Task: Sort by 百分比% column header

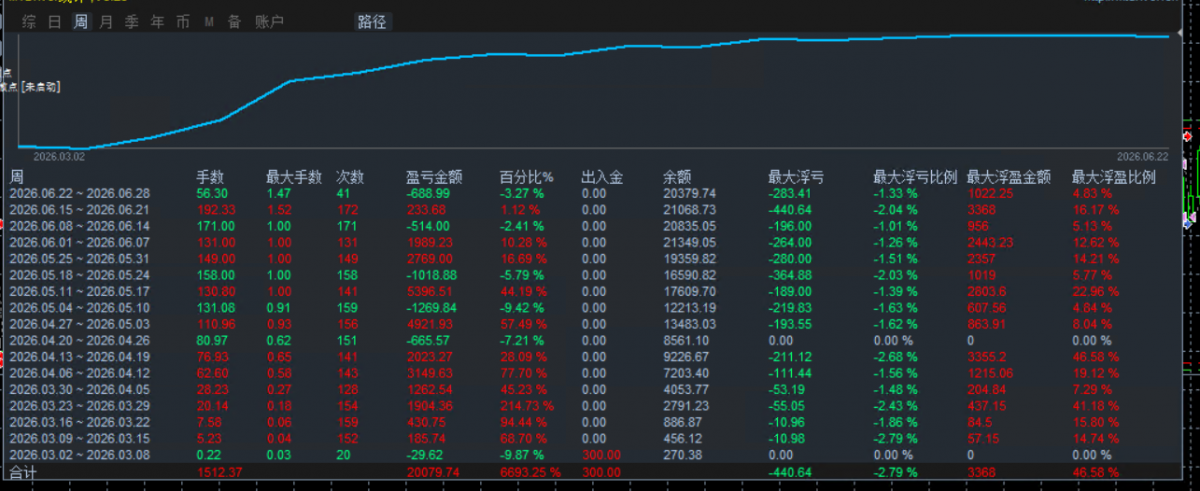Action: click(526, 177)
